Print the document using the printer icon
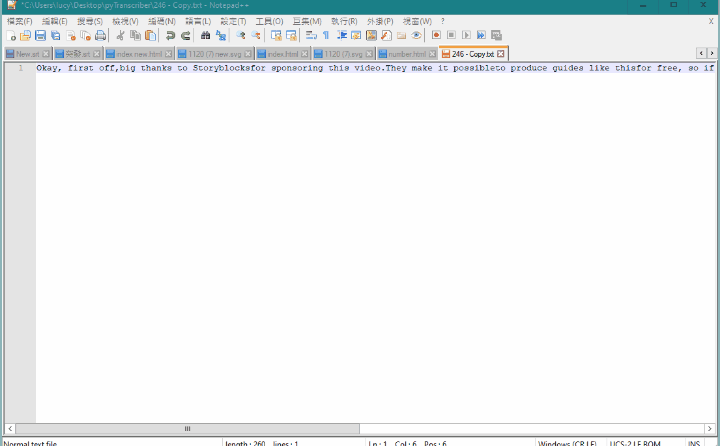The height and width of the screenshot is (446, 720). point(100,35)
